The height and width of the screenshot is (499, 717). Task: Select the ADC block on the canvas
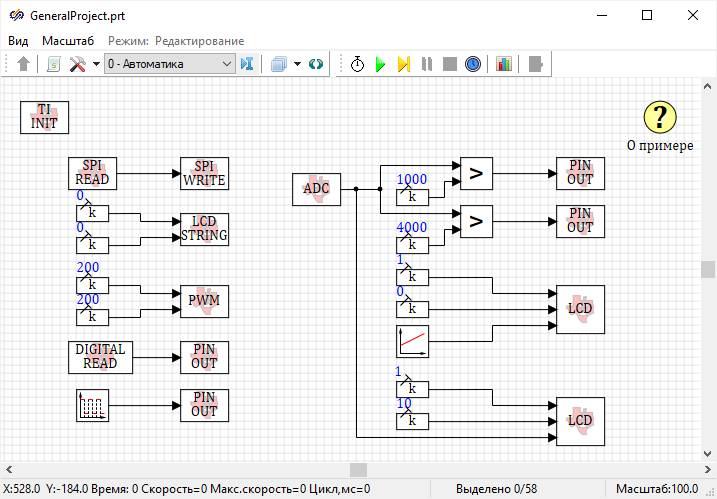pyautogui.click(x=316, y=189)
